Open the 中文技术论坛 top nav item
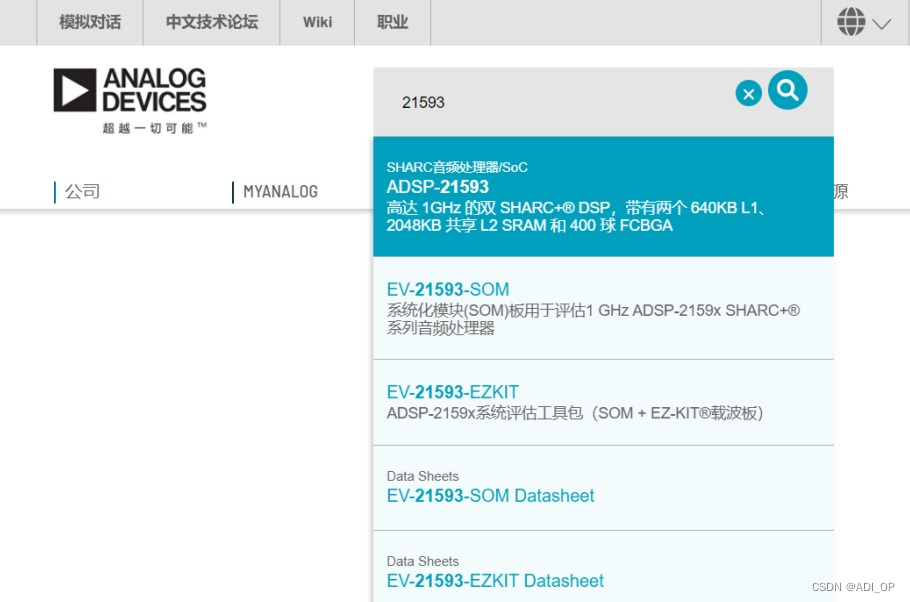The height and width of the screenshot is (602, 910). pyautogui.click(x=212, y=22)
